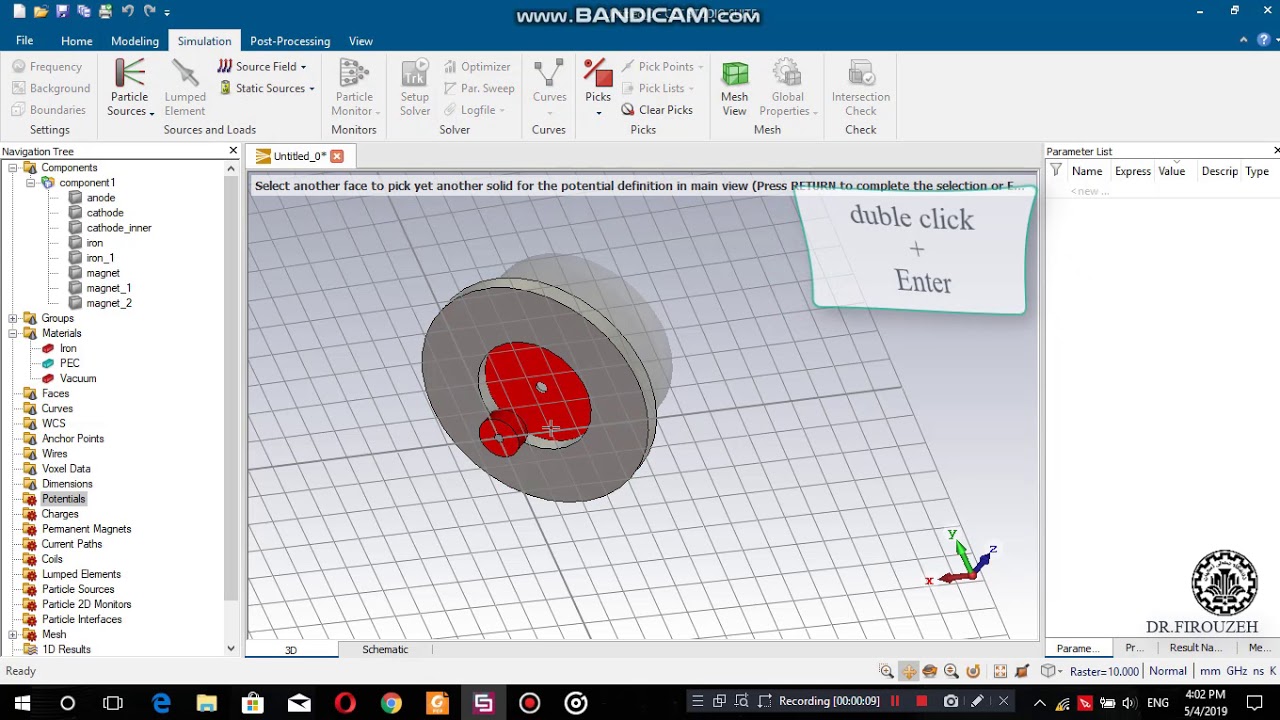Click the Undo arrow icon
This screenshot has width=1280, height=720.
[x=127, y=11]
